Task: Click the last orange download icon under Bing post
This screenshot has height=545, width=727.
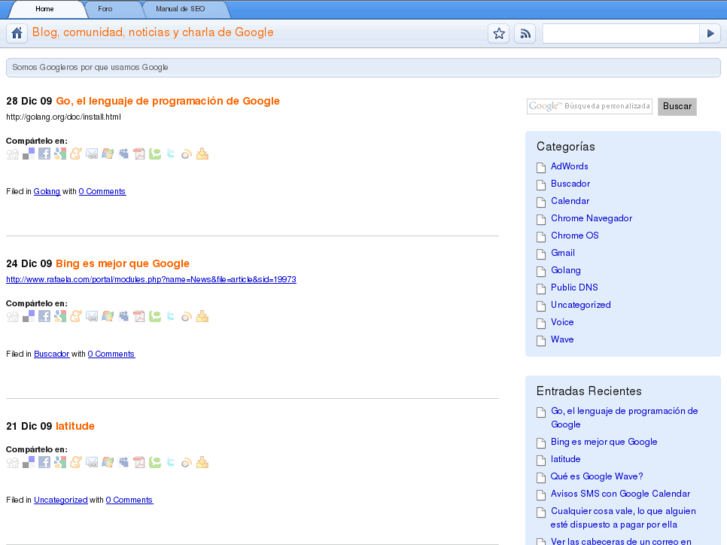Action: [202, 316]
